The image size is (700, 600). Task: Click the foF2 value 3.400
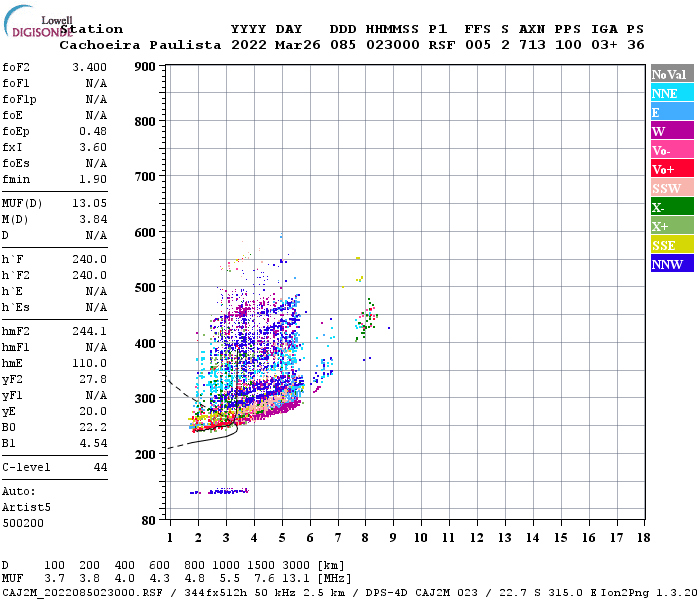tap(89, 67)
